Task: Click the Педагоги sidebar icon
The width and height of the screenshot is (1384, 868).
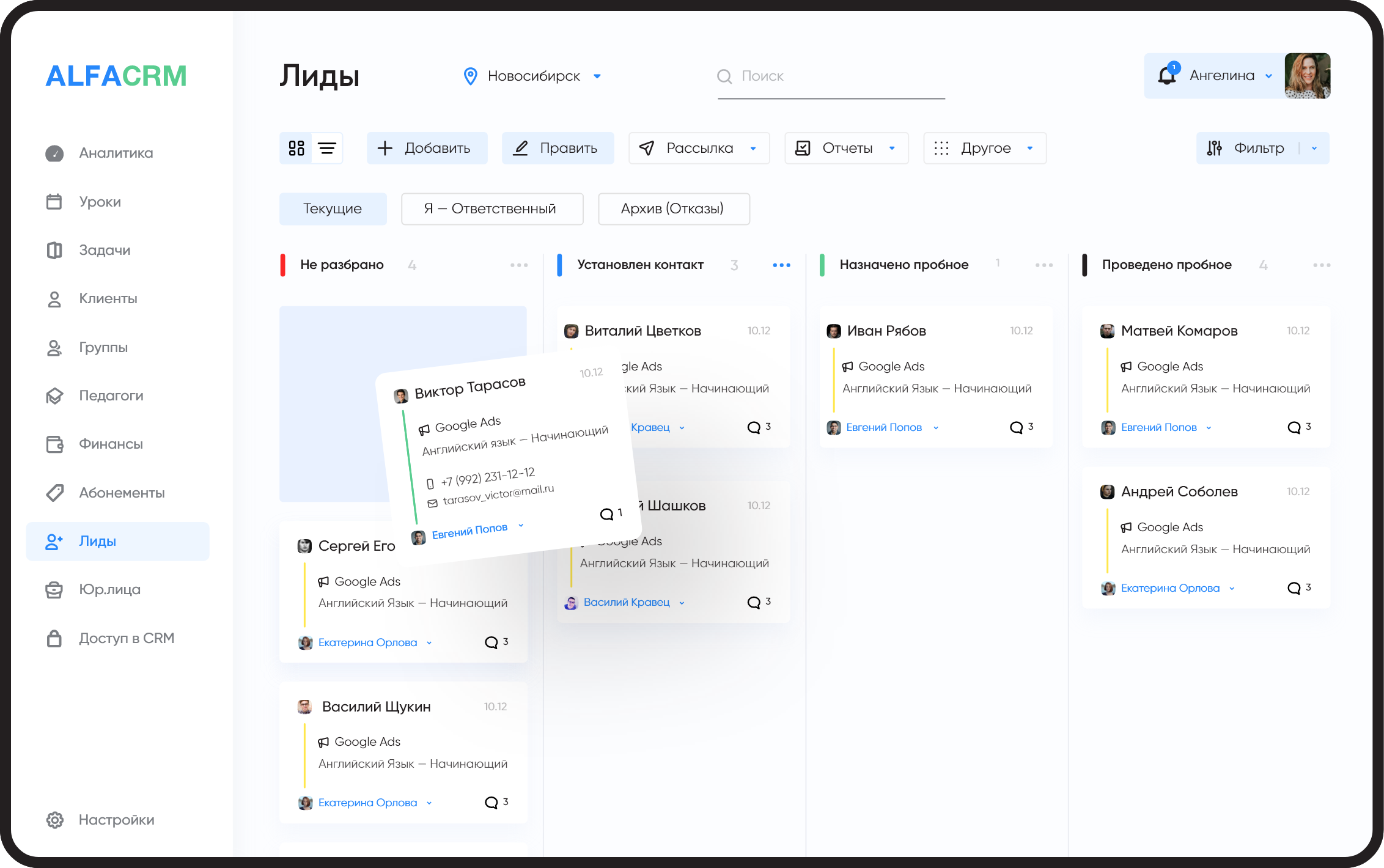Action: click(x=54, y=395)
